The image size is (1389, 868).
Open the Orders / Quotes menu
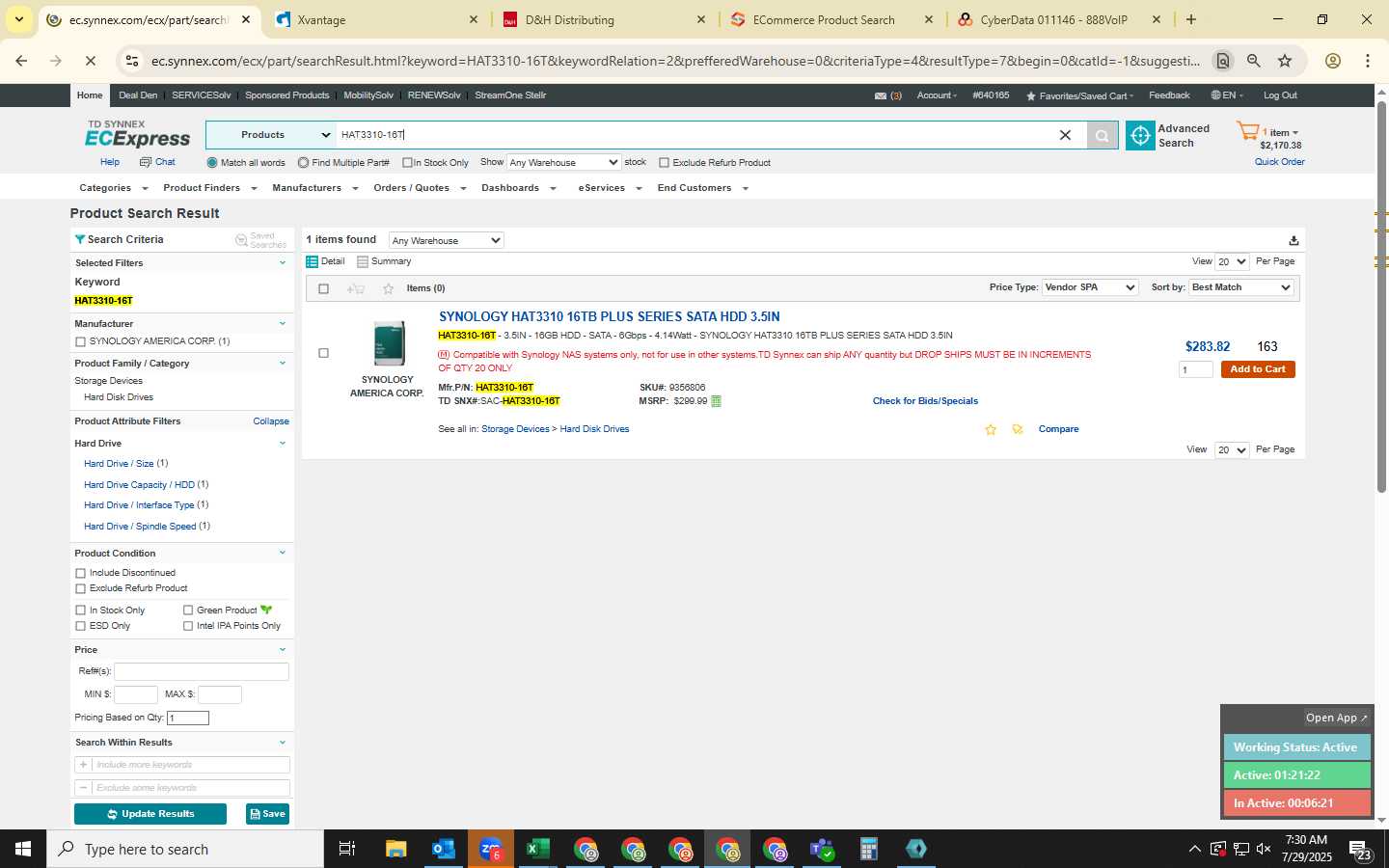[x=420, y=188]
